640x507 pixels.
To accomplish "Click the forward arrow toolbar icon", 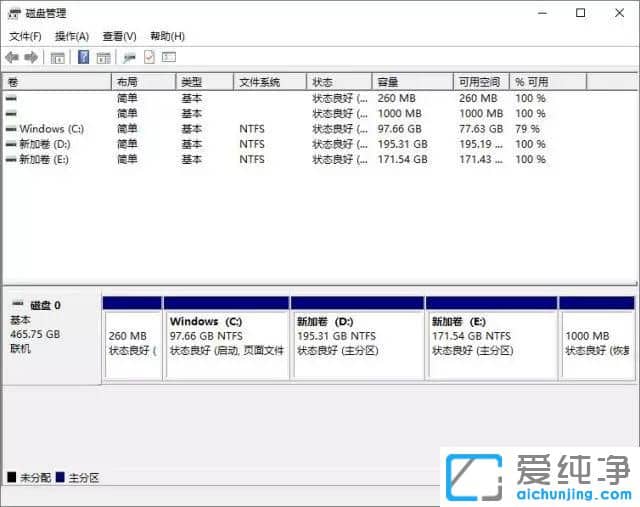I will tap(31, 58).
